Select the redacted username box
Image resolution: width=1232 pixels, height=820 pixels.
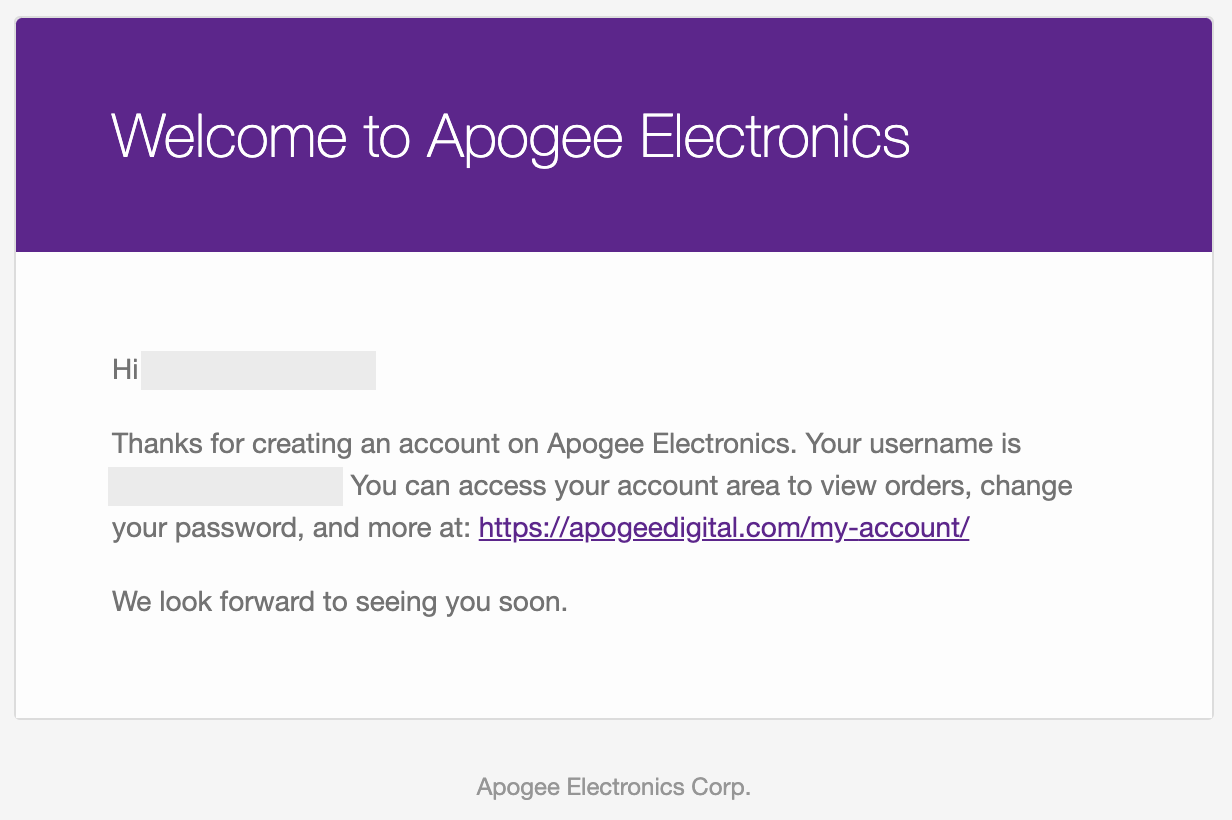[x=225, y=486]
